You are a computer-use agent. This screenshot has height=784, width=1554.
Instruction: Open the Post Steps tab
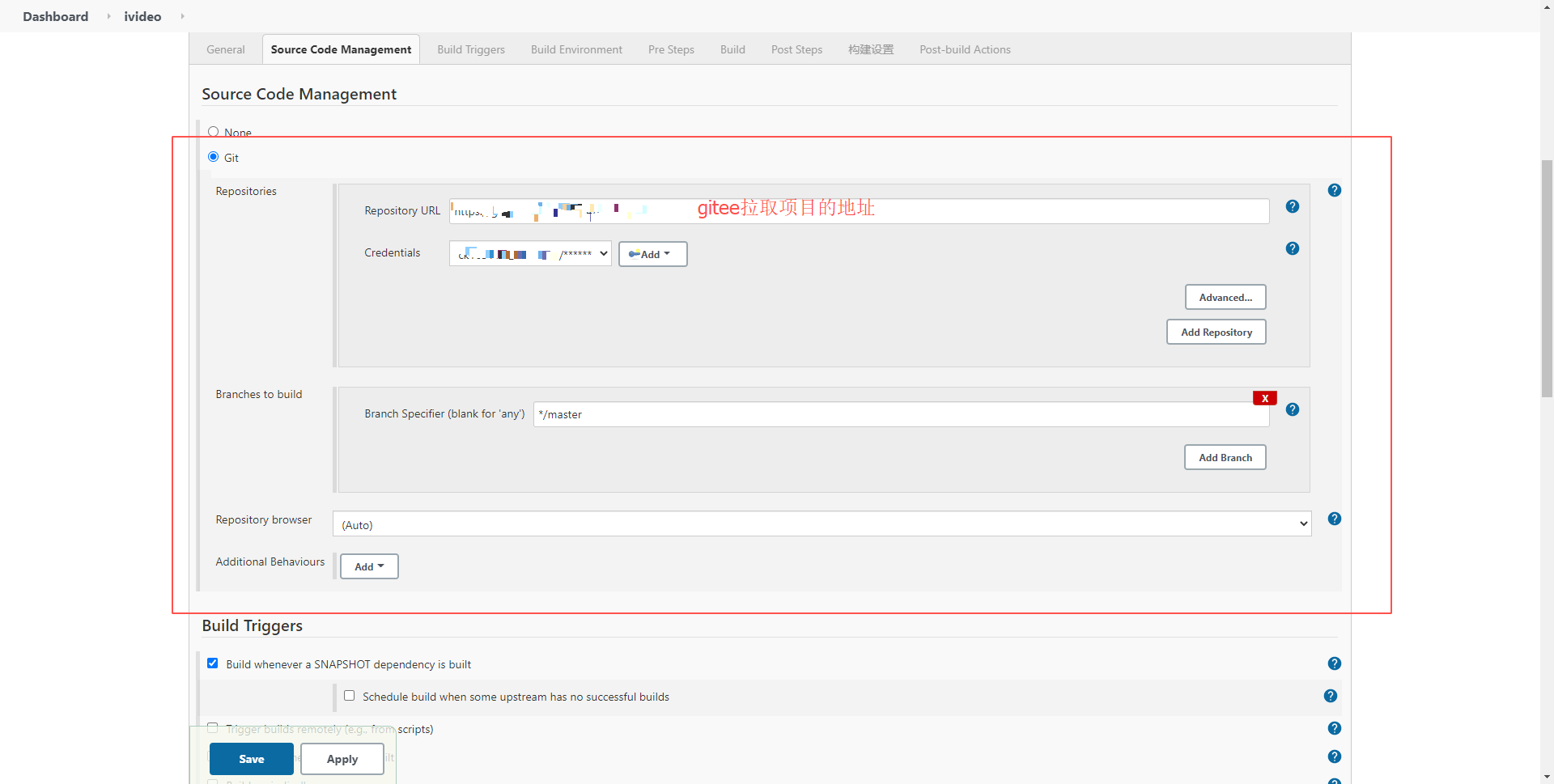796,49
